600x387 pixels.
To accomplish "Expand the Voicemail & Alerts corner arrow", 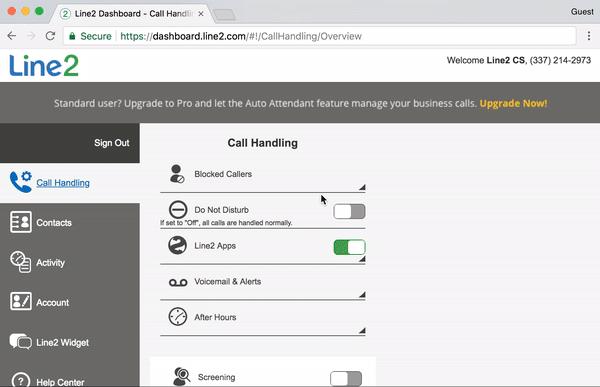I will tap(362, 295).
